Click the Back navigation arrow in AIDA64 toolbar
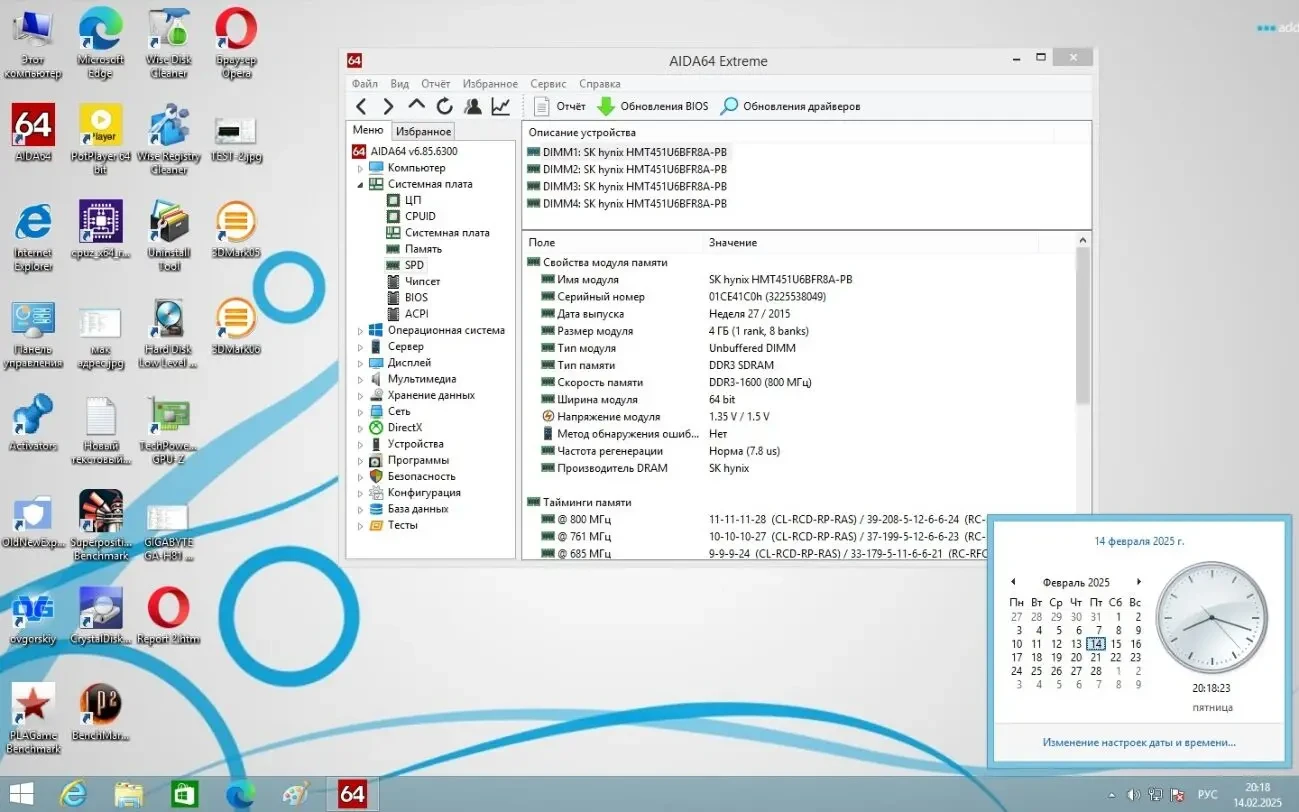The image size is (1299, 812). [361, 106]
